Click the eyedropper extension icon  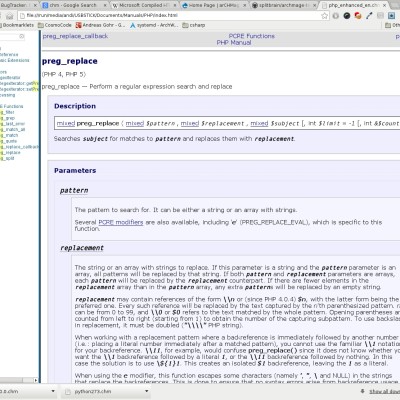tap(369, 16)
